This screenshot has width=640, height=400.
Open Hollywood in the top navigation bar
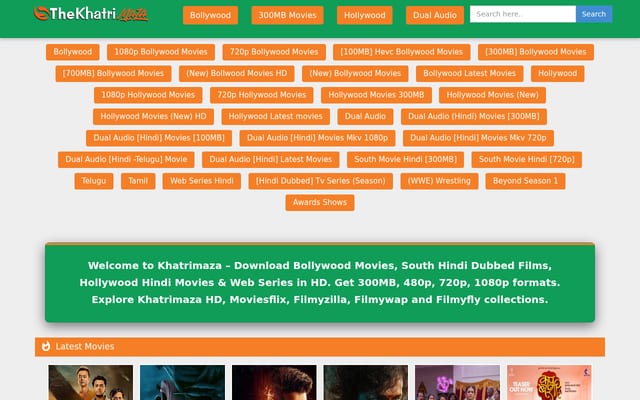coord(364,15)
